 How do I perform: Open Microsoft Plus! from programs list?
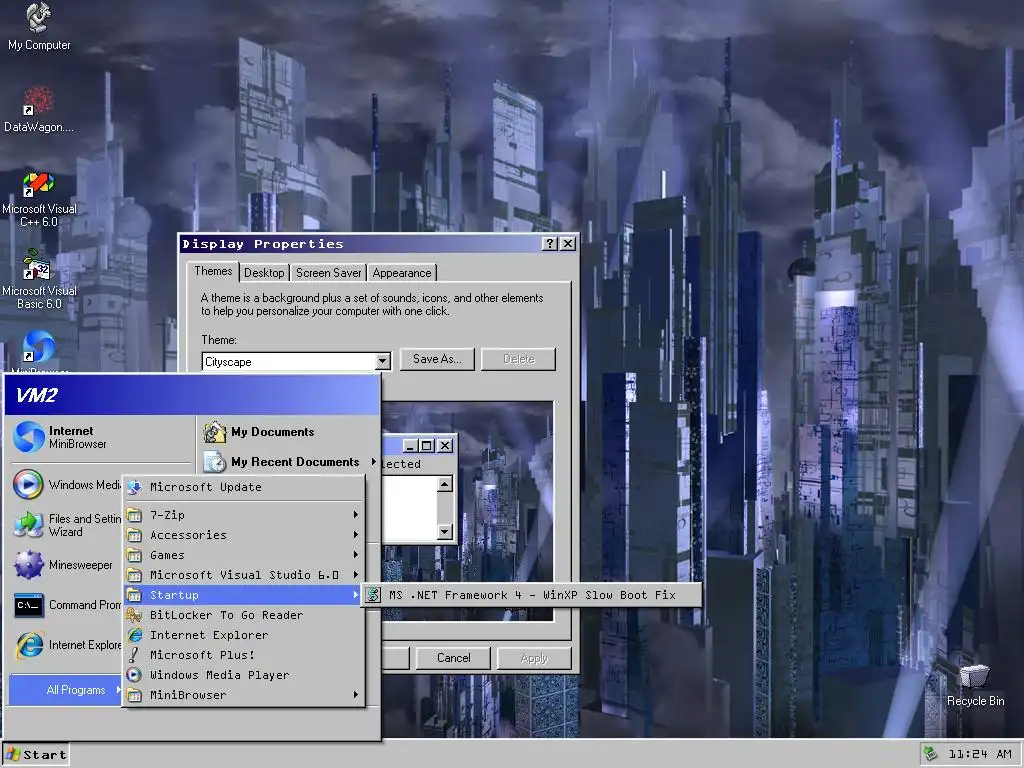click(x=244, y=655)
